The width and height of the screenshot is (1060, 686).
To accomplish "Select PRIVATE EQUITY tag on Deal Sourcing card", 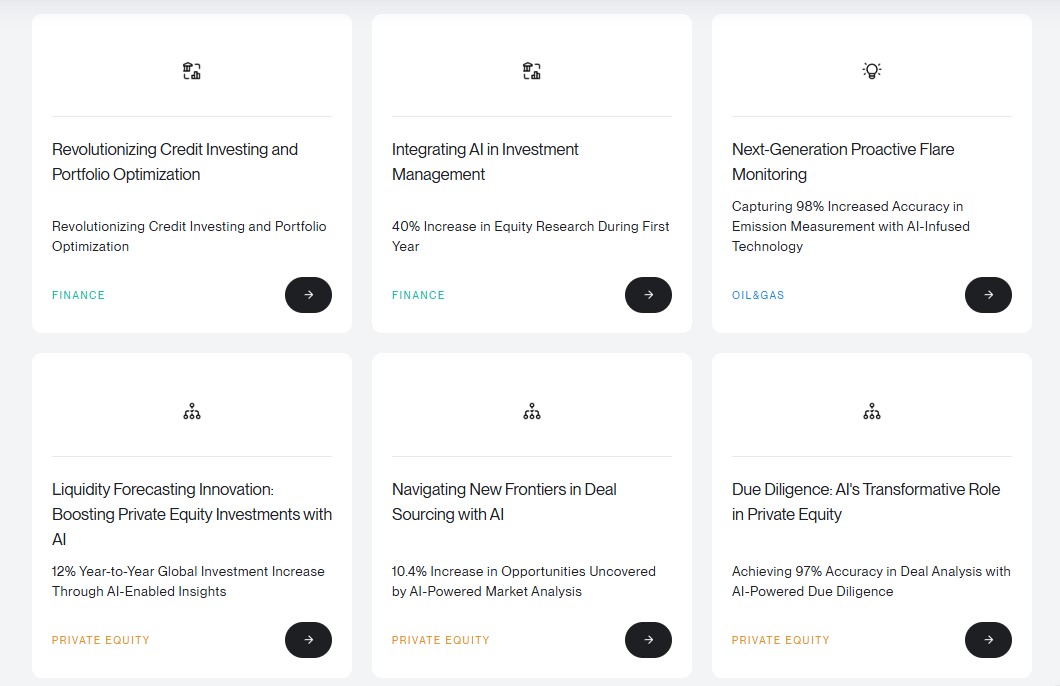I will [x=441, y=640].
